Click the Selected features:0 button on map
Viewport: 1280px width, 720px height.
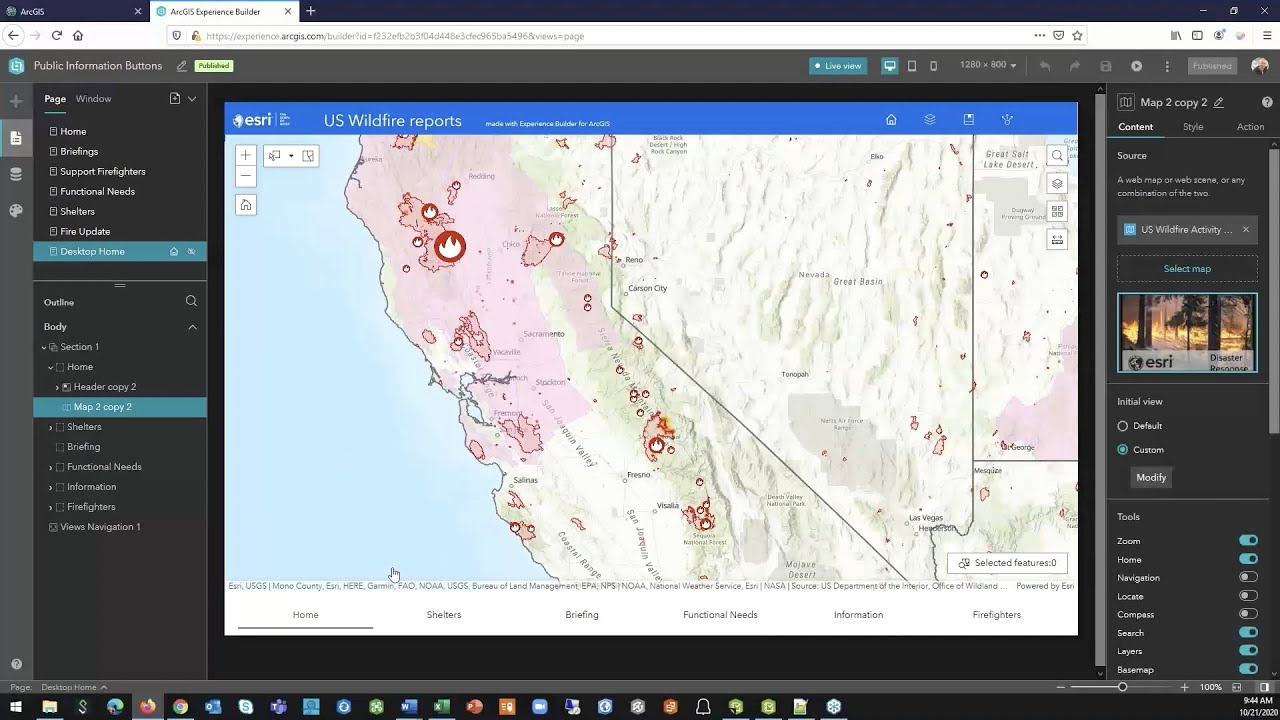pyautogui.click(x=1007, y=563)
